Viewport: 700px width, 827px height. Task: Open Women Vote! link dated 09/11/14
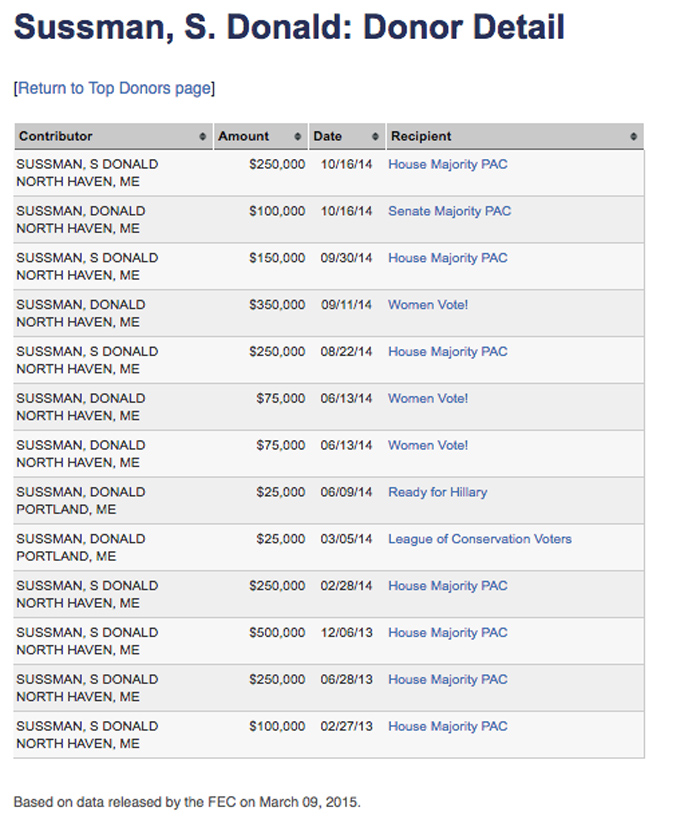tap(427, 305)
